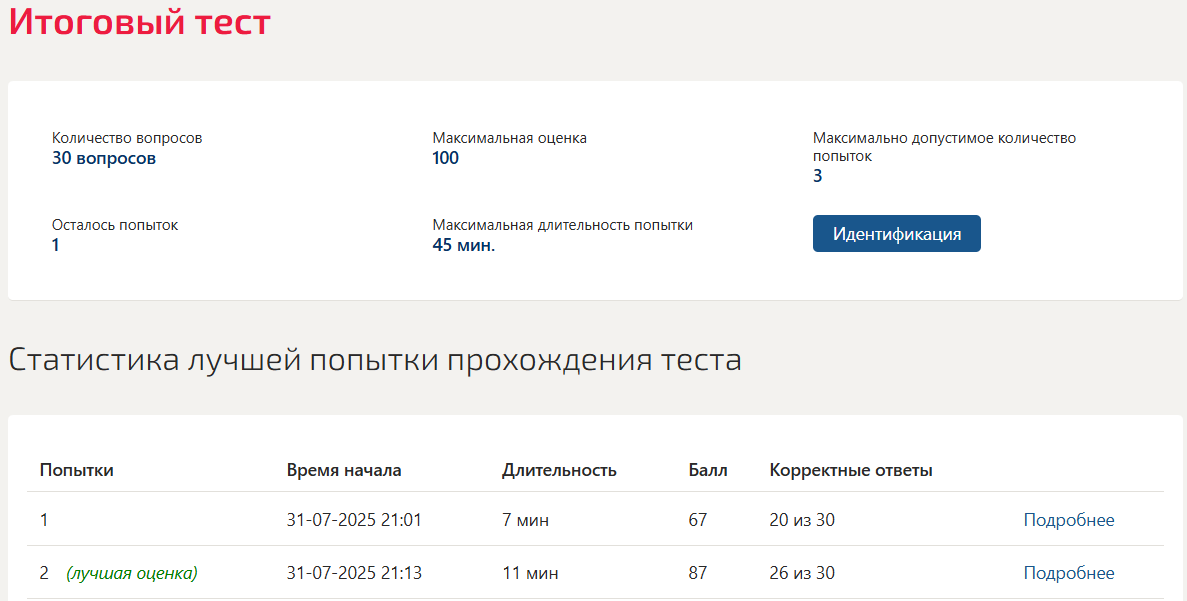Click the Балл column header

(x=708, y=470)
